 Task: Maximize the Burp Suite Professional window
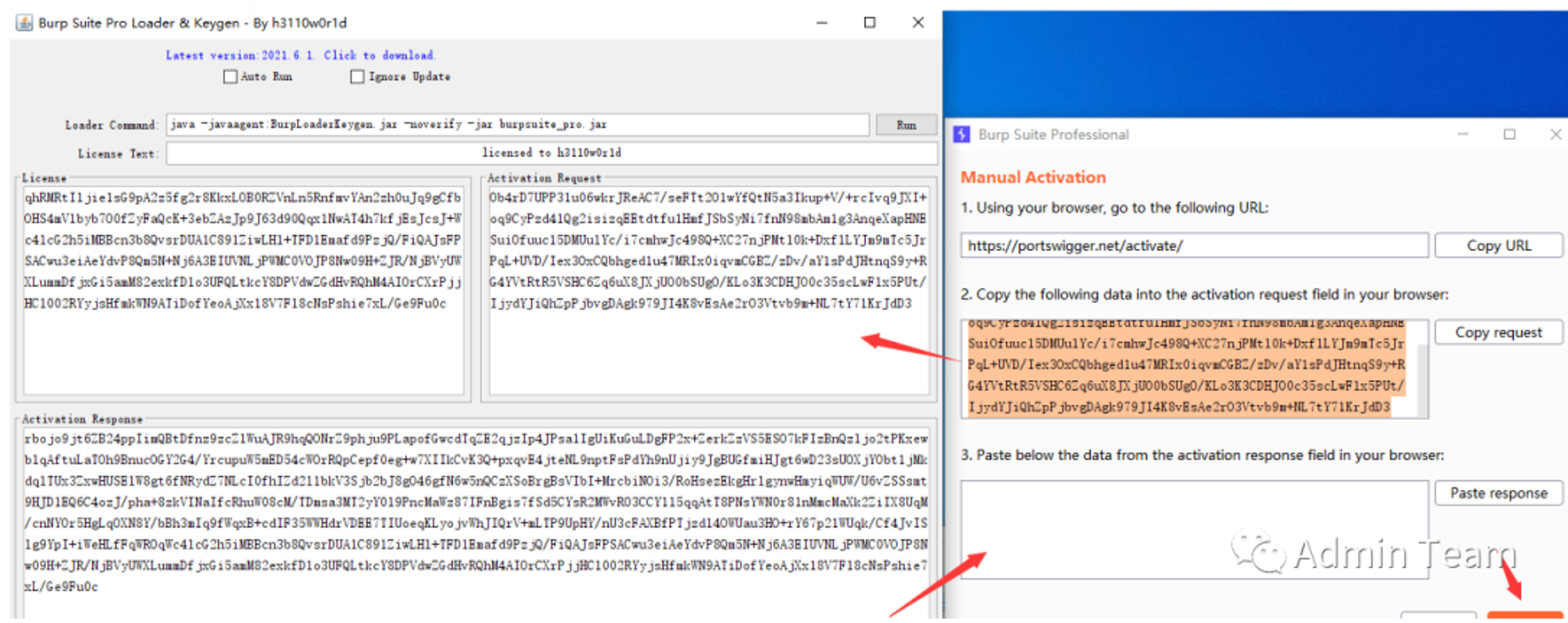pyautogui.click(x=1509, y=135)
